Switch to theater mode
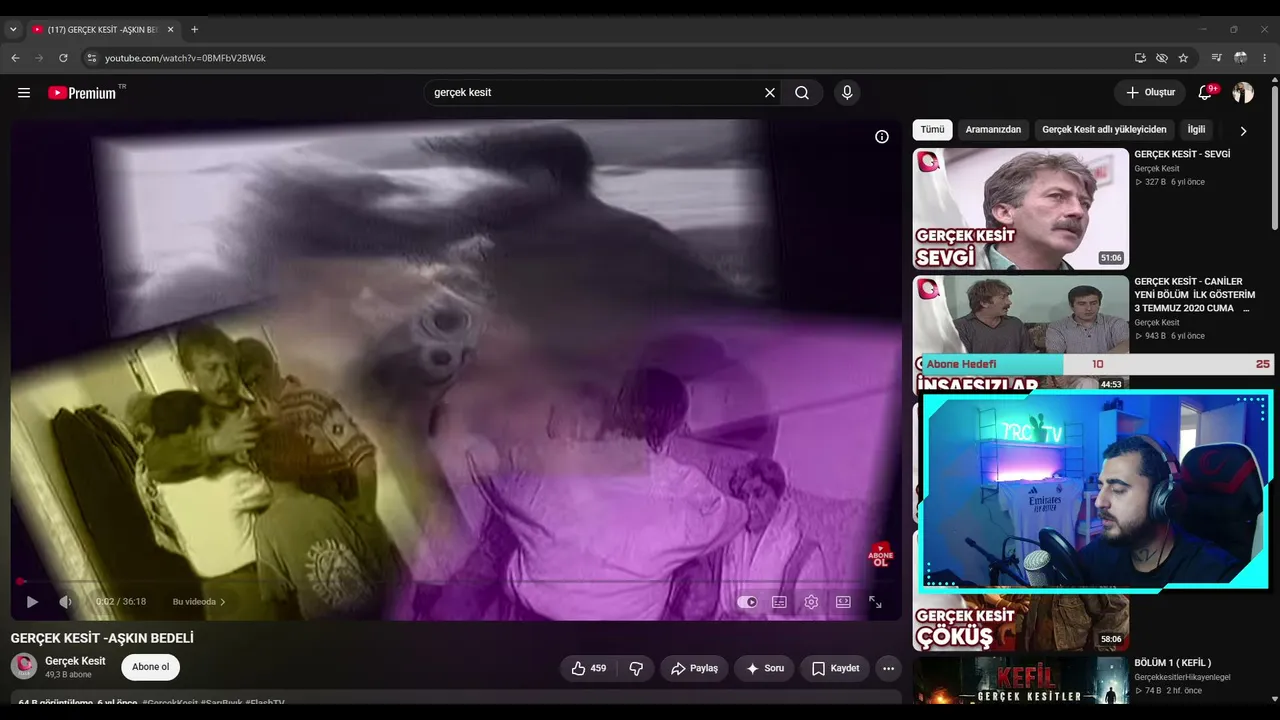The width and height of the screenshot is (1280, 720). click(x=843, y=602)
